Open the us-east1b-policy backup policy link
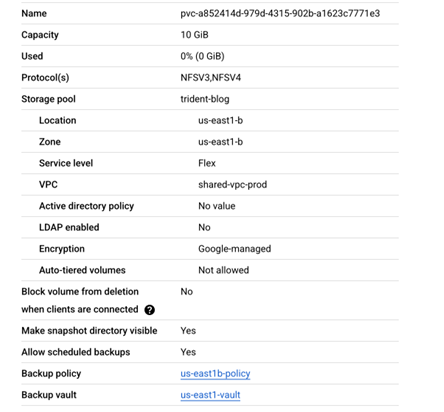The image size is (444, 412). click(x=215, y=374)
